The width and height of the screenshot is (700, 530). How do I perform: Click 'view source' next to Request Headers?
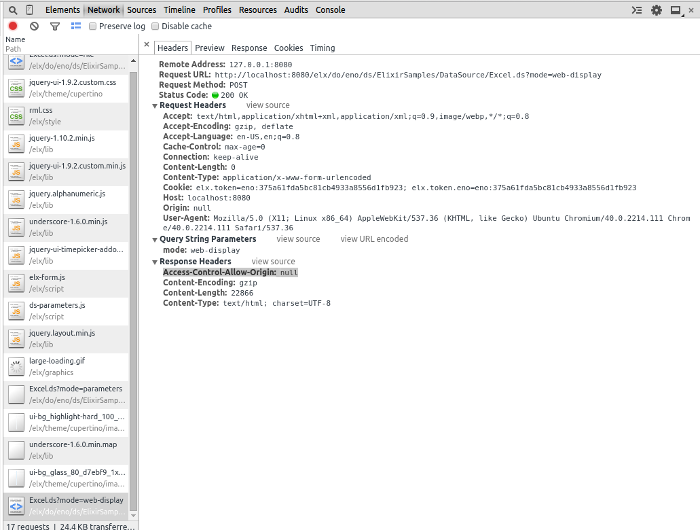pos(267,105)
